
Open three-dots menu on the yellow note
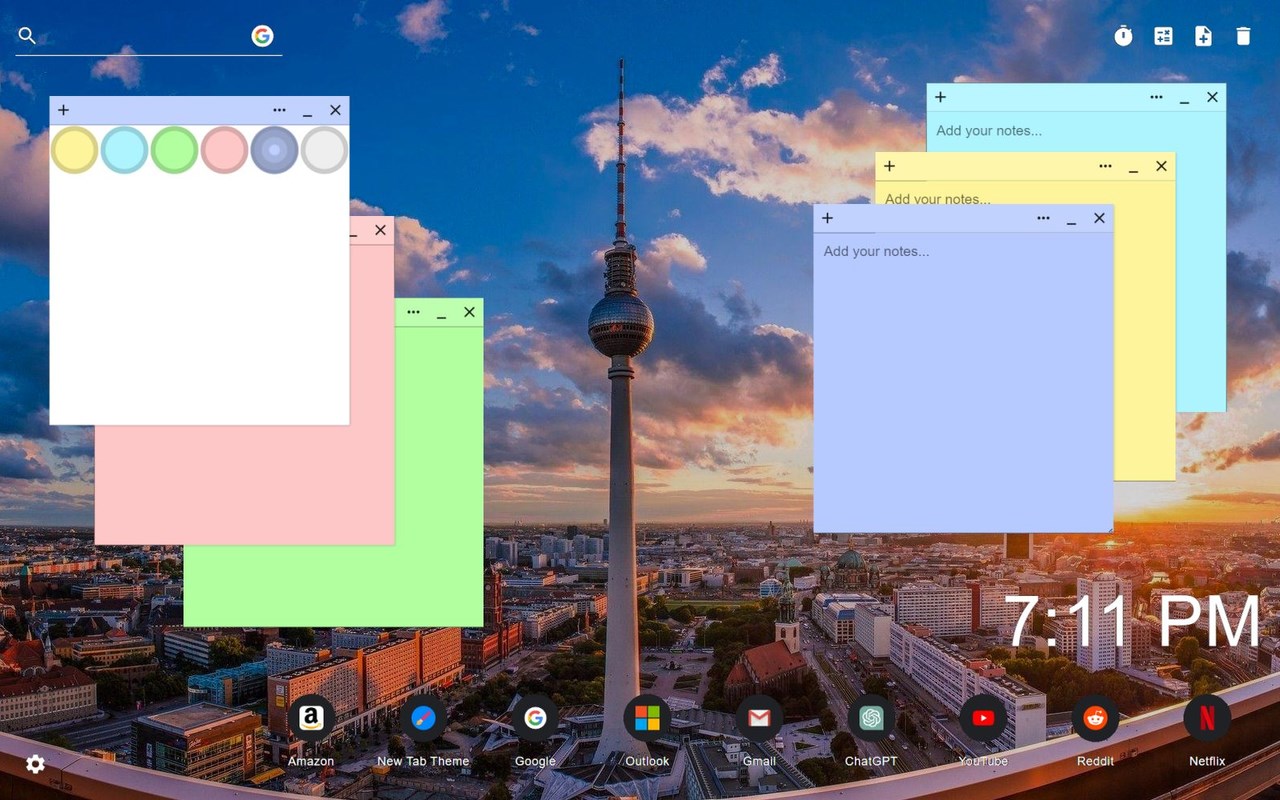coord(1105,166)
